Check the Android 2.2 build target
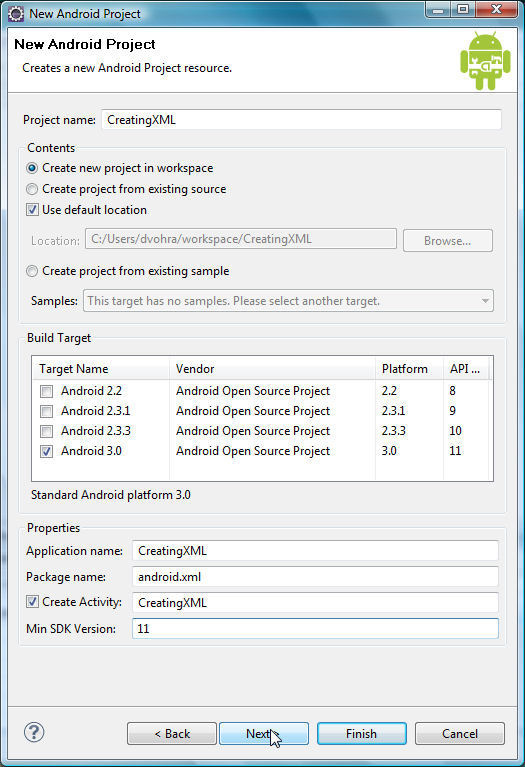The image size is (525, 767). pyautogui.click(x=46, y=391)
